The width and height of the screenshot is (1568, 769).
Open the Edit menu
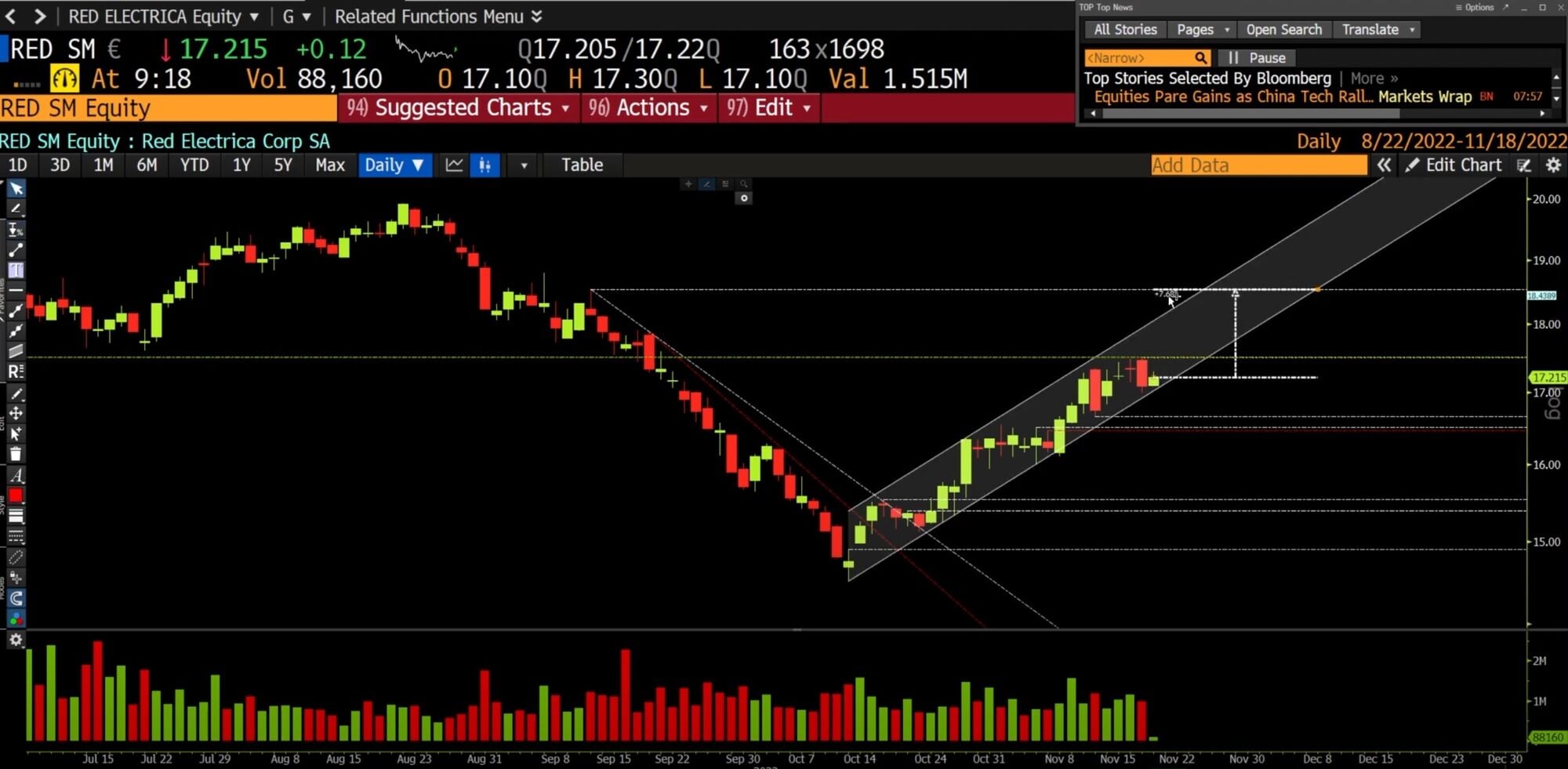[x=769, y=108]
